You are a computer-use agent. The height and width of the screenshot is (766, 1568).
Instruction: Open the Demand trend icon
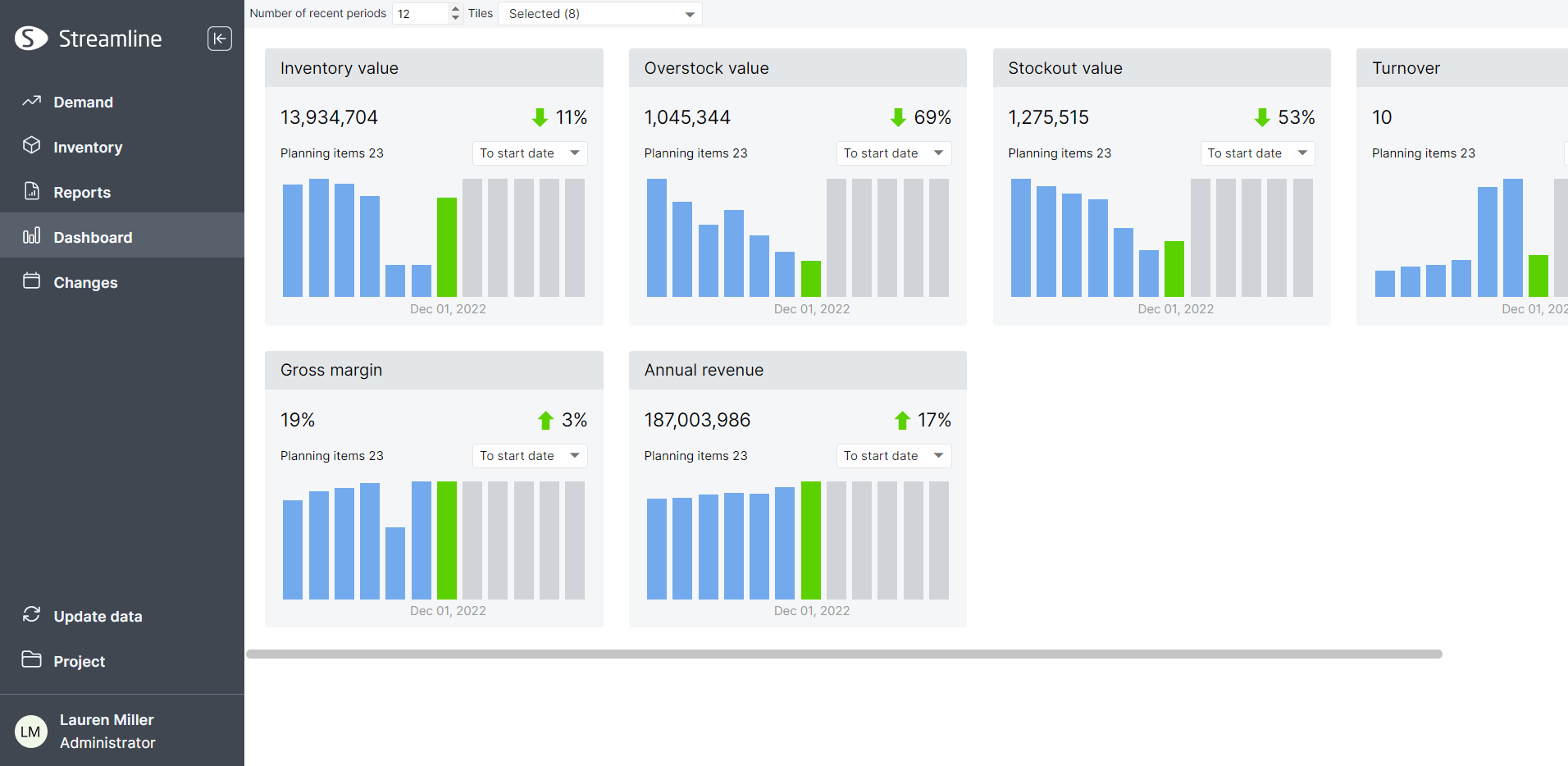(32, 101)
